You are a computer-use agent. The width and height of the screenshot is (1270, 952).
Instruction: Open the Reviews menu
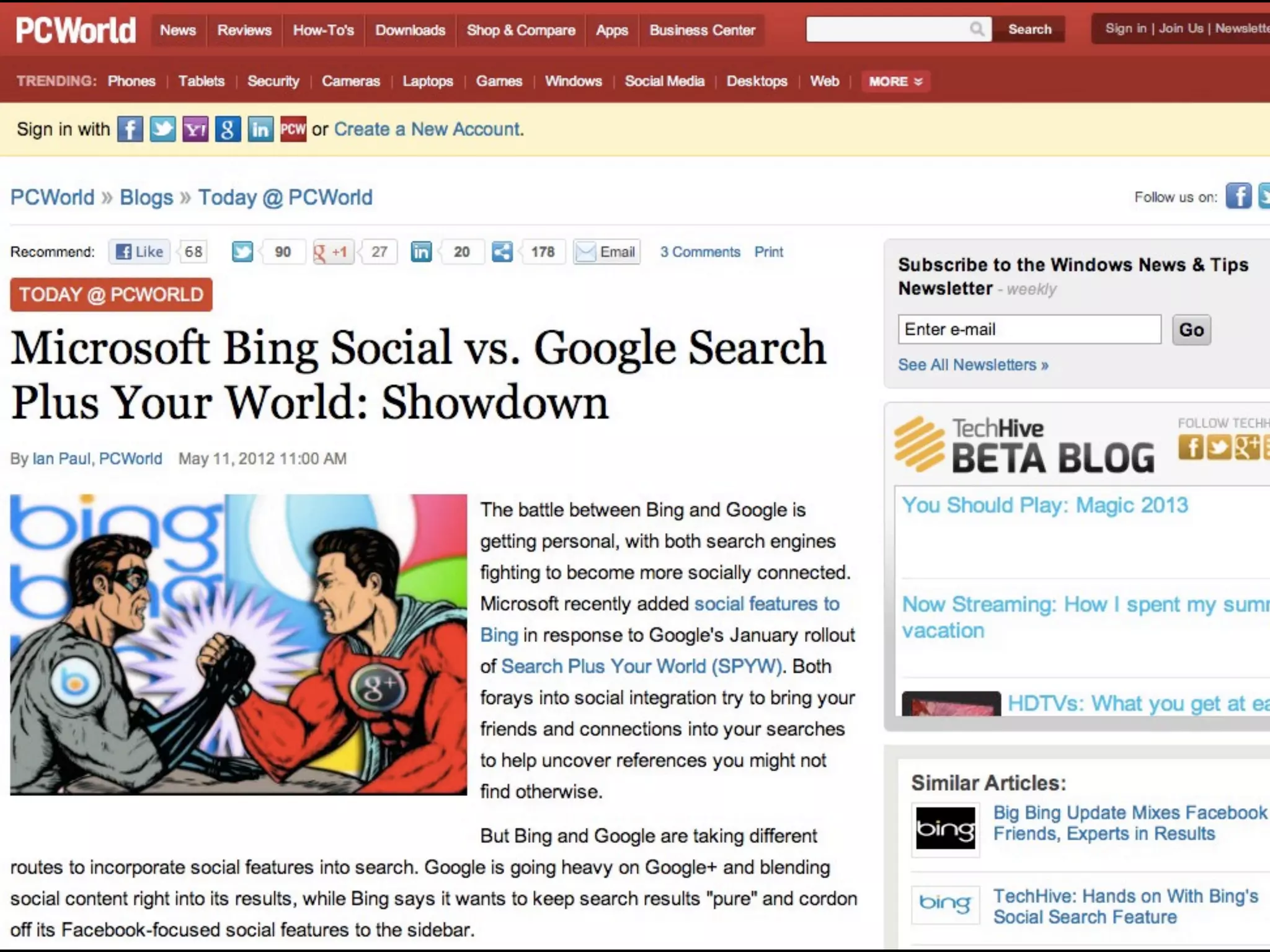(244, 30)
